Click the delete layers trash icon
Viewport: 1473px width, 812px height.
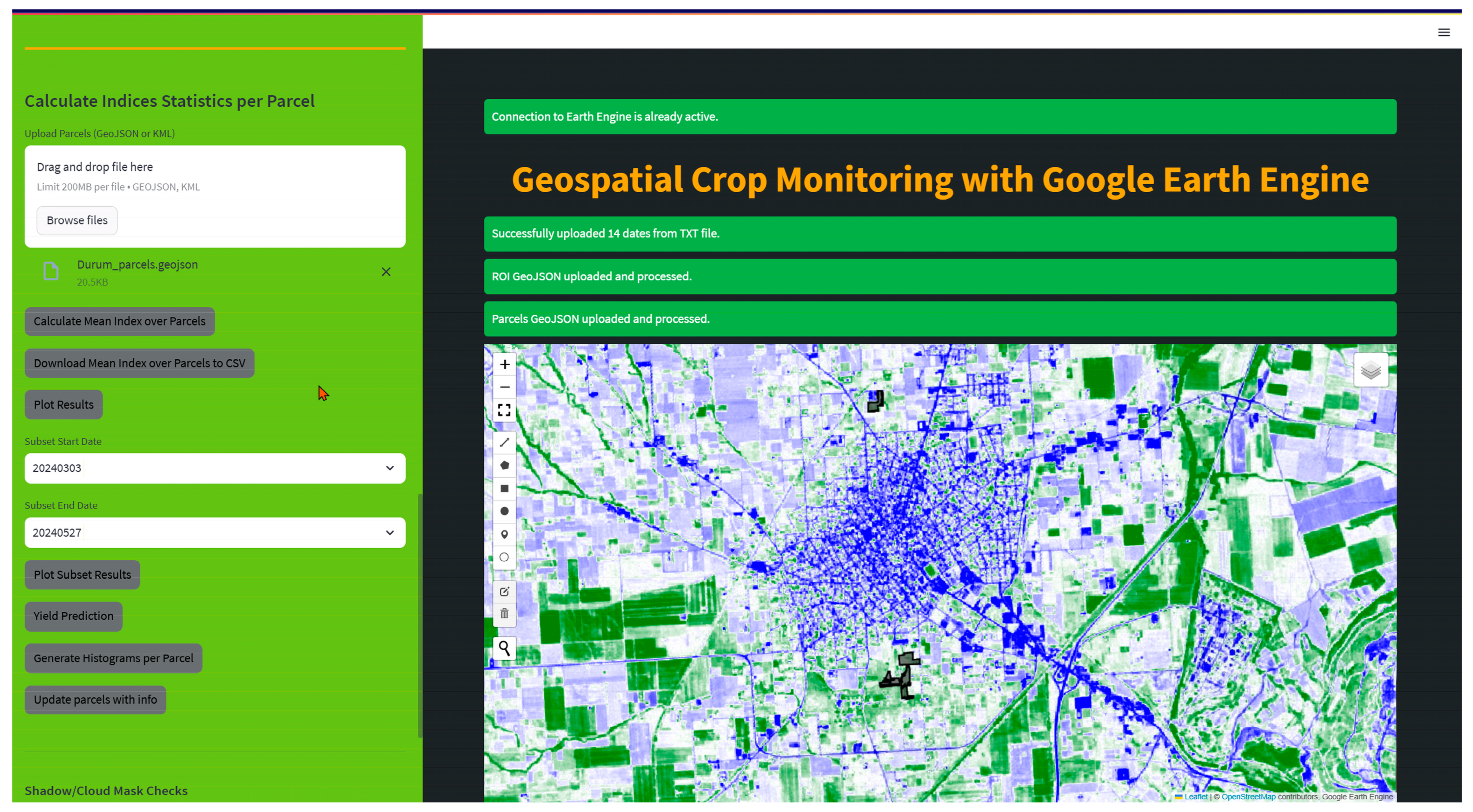click(504, 614)
